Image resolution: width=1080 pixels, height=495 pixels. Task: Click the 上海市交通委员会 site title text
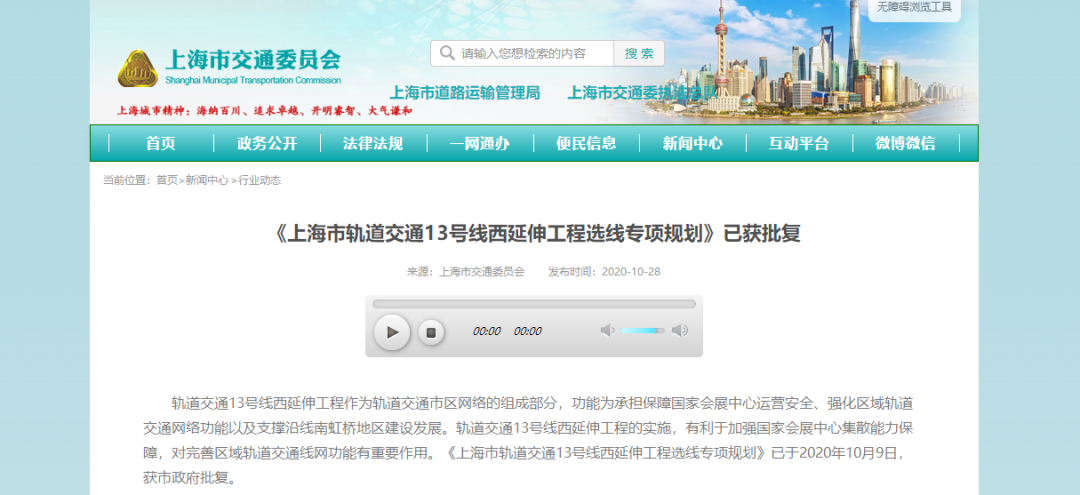tap(253, 60)
